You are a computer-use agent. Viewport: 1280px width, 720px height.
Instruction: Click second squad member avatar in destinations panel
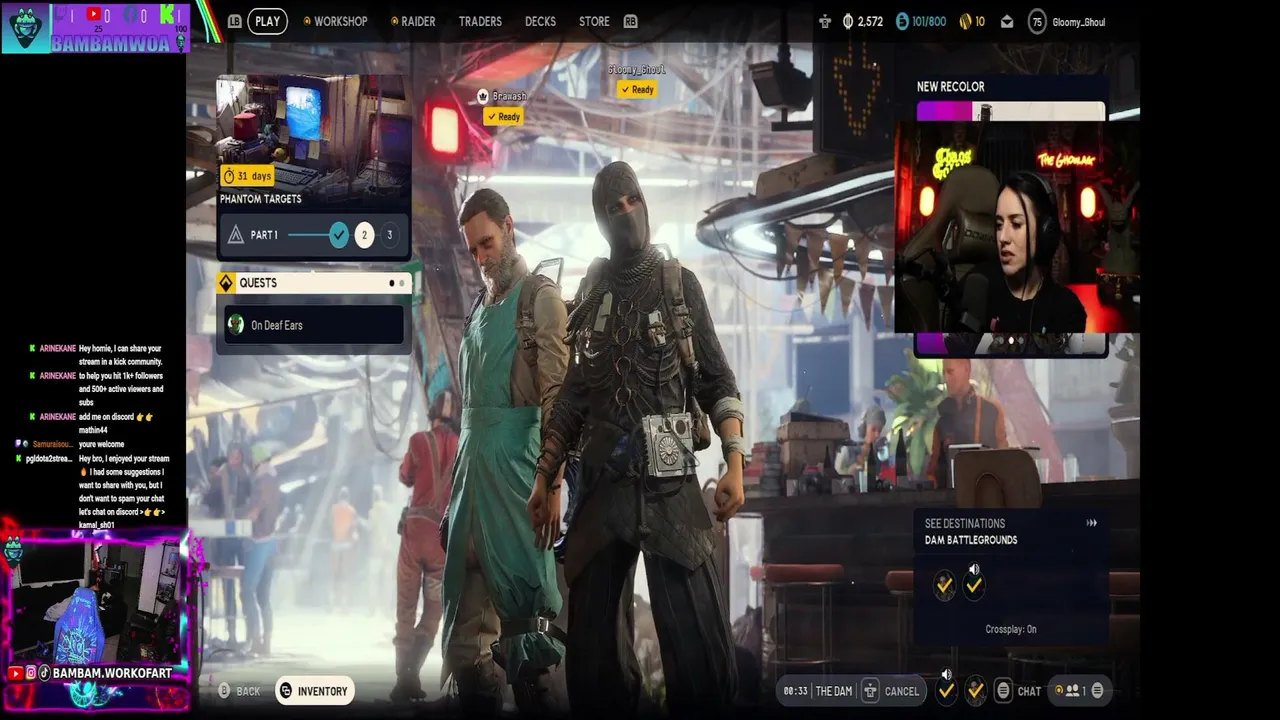[974, 586]
